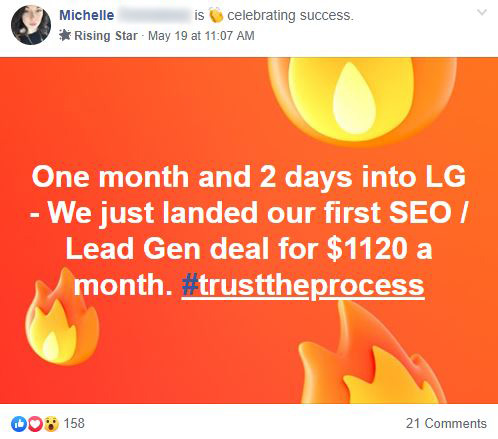Click the clapping hands celebrating emoji
Viewport: 498px width, 439px height.
216,15
